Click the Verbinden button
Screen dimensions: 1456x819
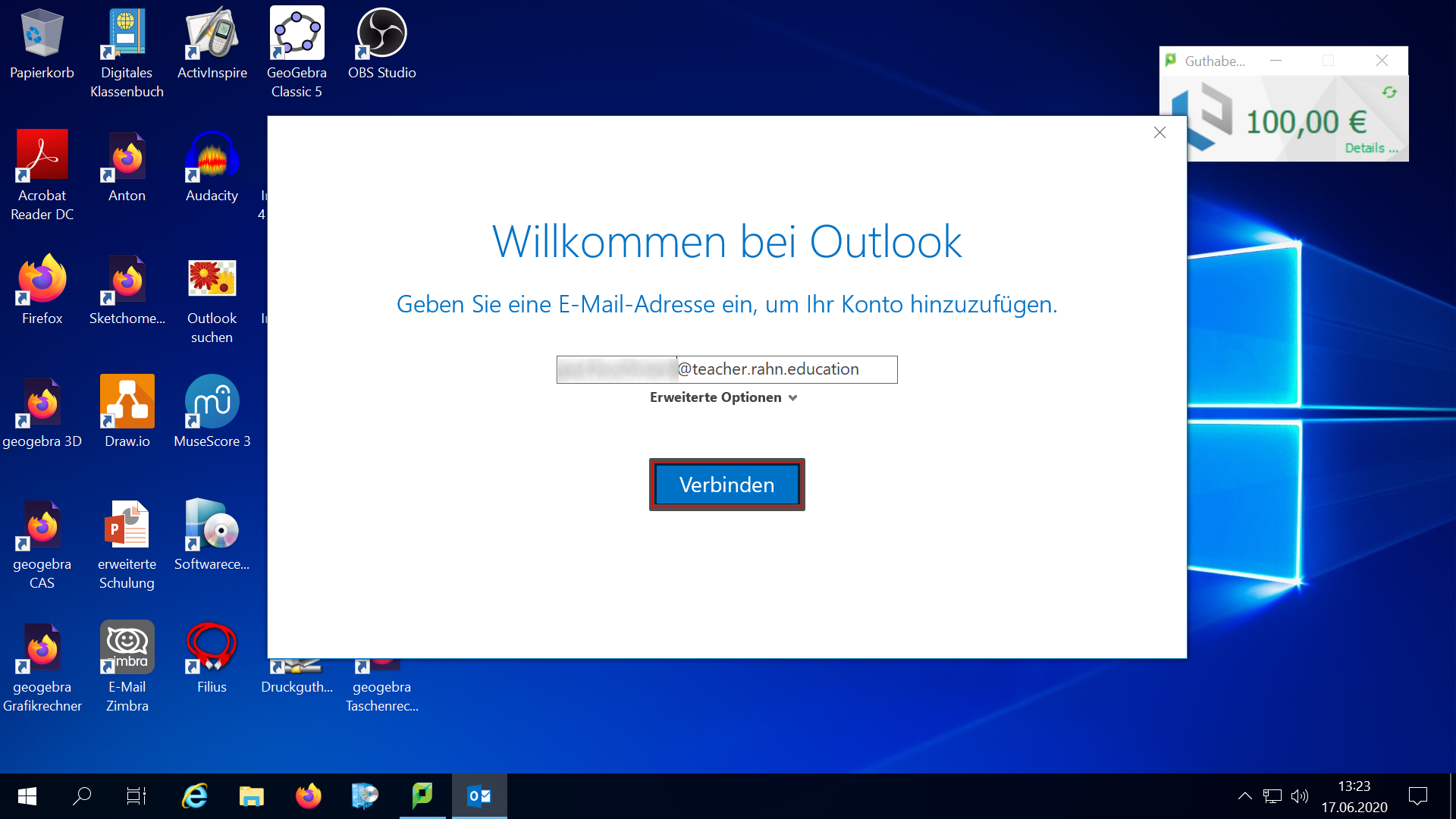pos(726,484)
